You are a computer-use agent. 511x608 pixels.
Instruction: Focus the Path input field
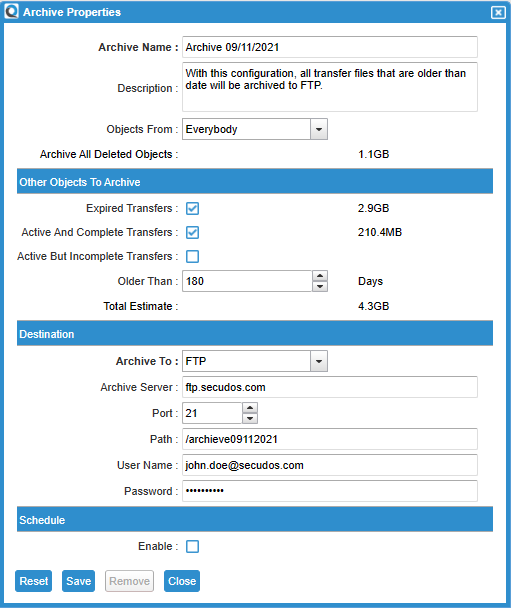coord(330,439)
